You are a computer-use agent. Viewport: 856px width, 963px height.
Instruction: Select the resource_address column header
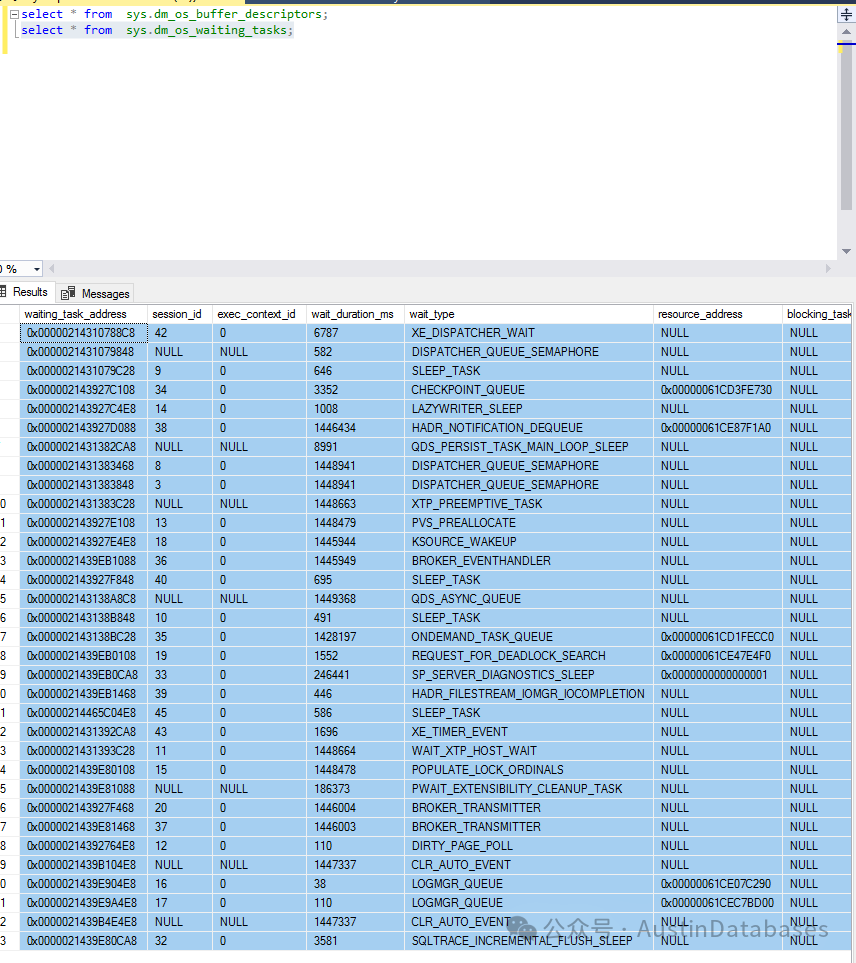718,314
